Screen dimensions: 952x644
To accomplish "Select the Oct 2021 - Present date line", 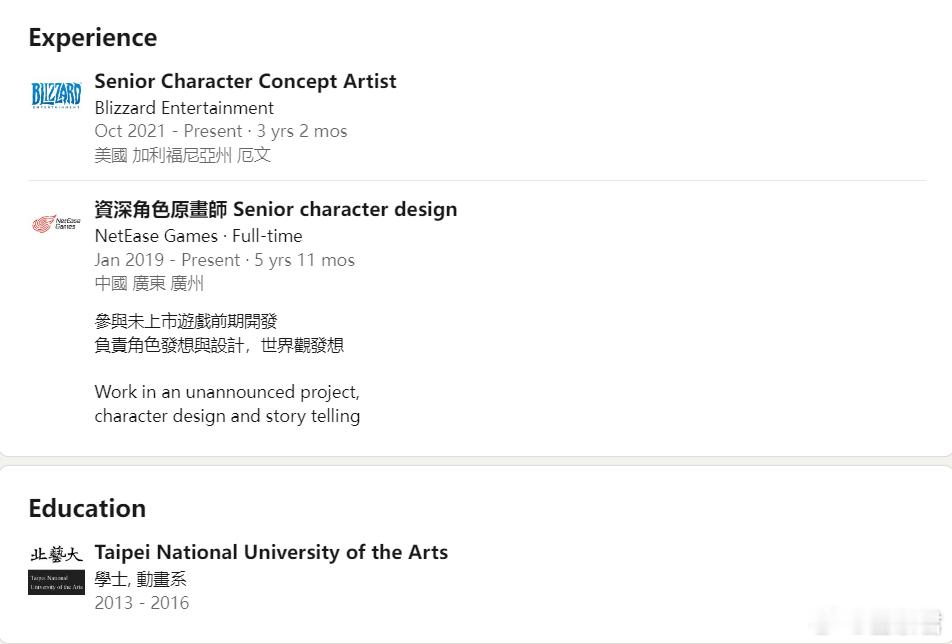I will [221, 131].
